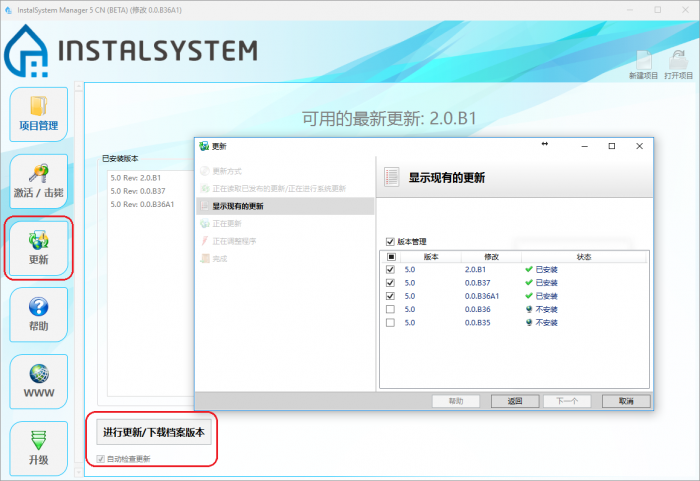The image size is (700, 481).
Task: Select 5.0 Rev: 0.0.B37 in installed versions list
Action: pos(138,191)
